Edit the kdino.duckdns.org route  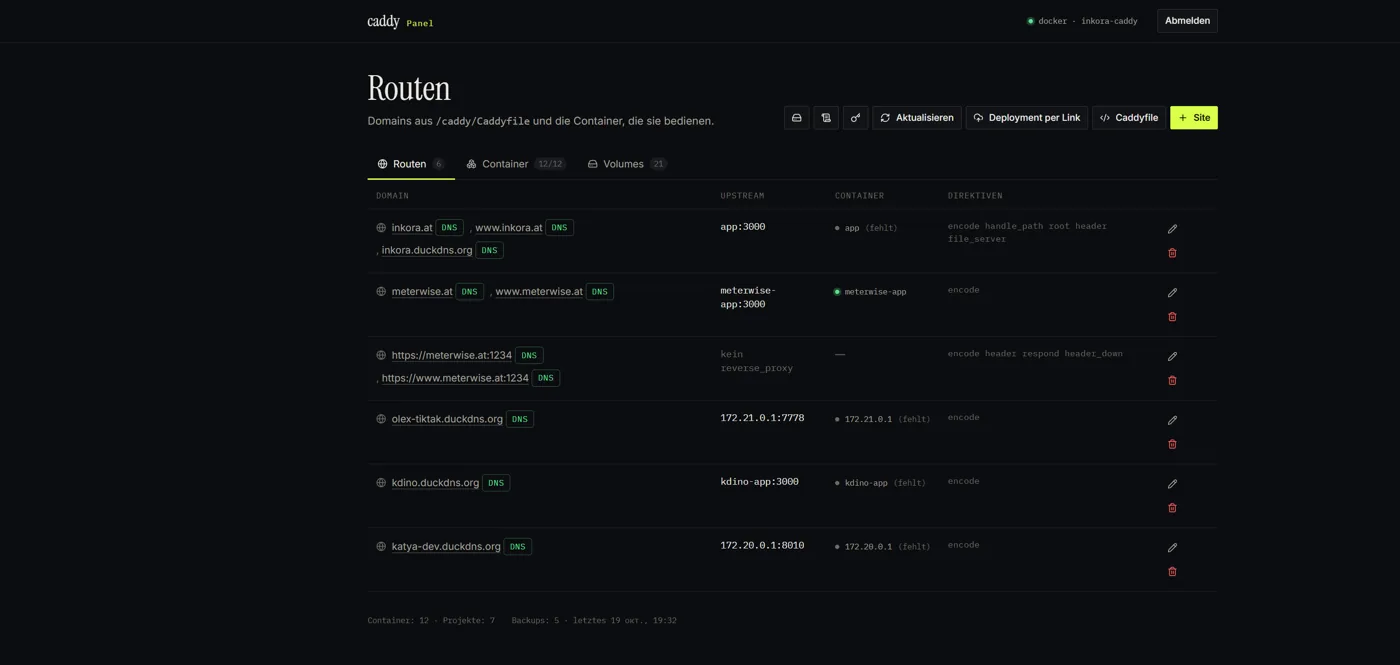1172,484
